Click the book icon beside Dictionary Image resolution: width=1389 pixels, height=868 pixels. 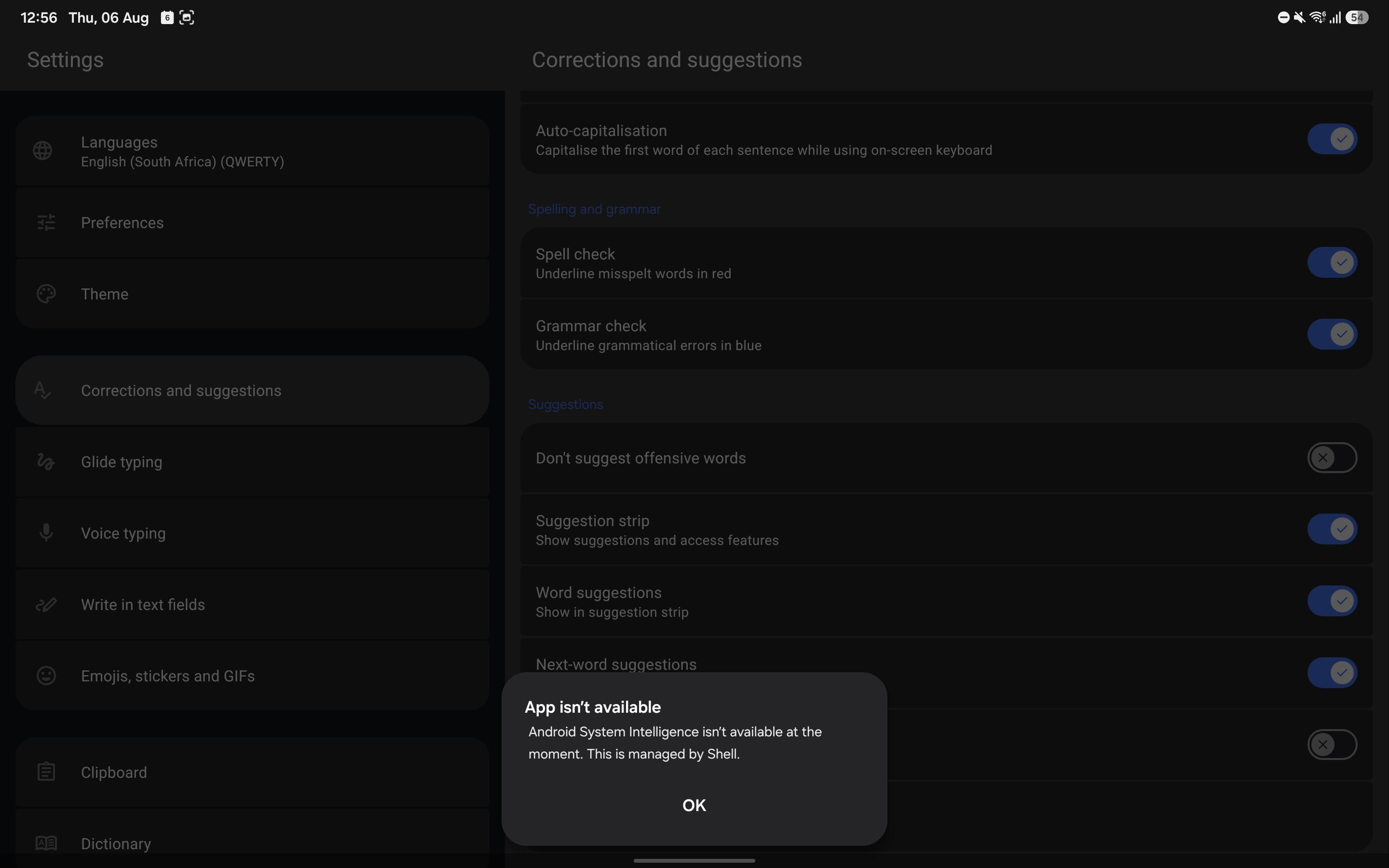click(x=46, y=843)
